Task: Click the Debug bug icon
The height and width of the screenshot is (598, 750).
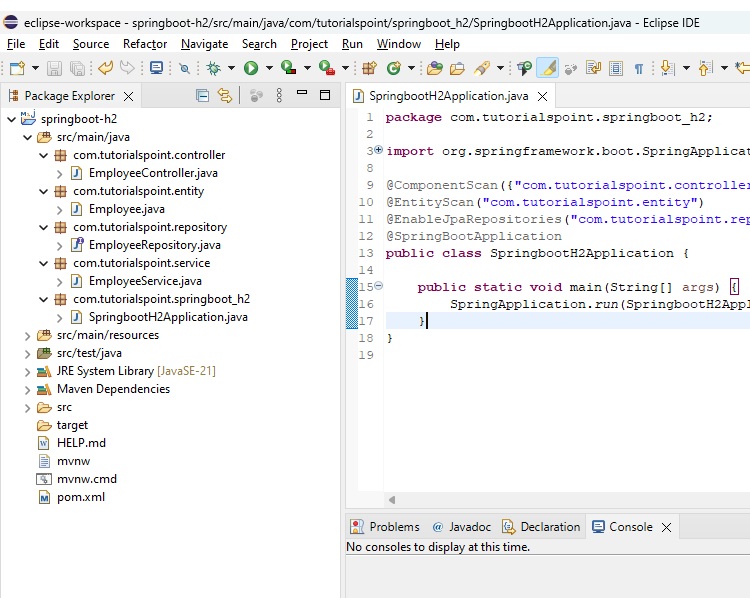Action: [x=213, y=68]
